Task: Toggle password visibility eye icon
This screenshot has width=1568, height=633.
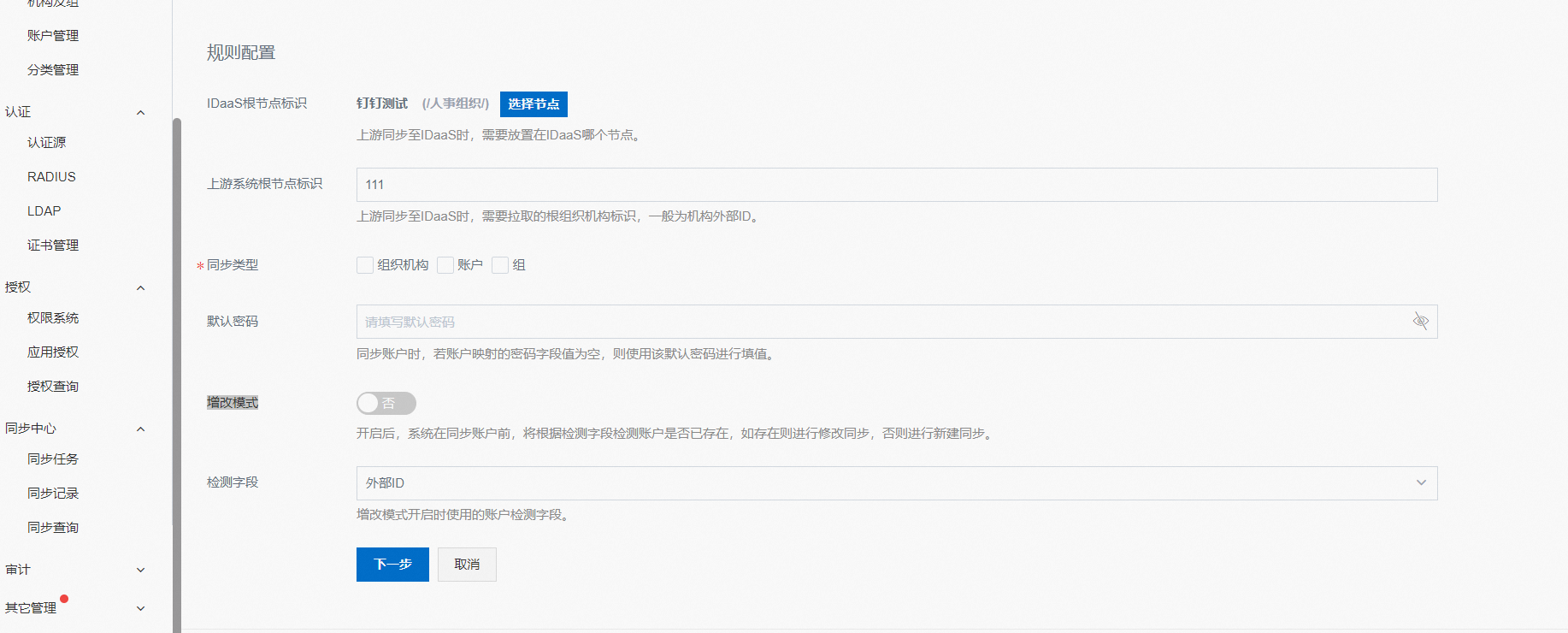Action: (x=1420, y=322)
